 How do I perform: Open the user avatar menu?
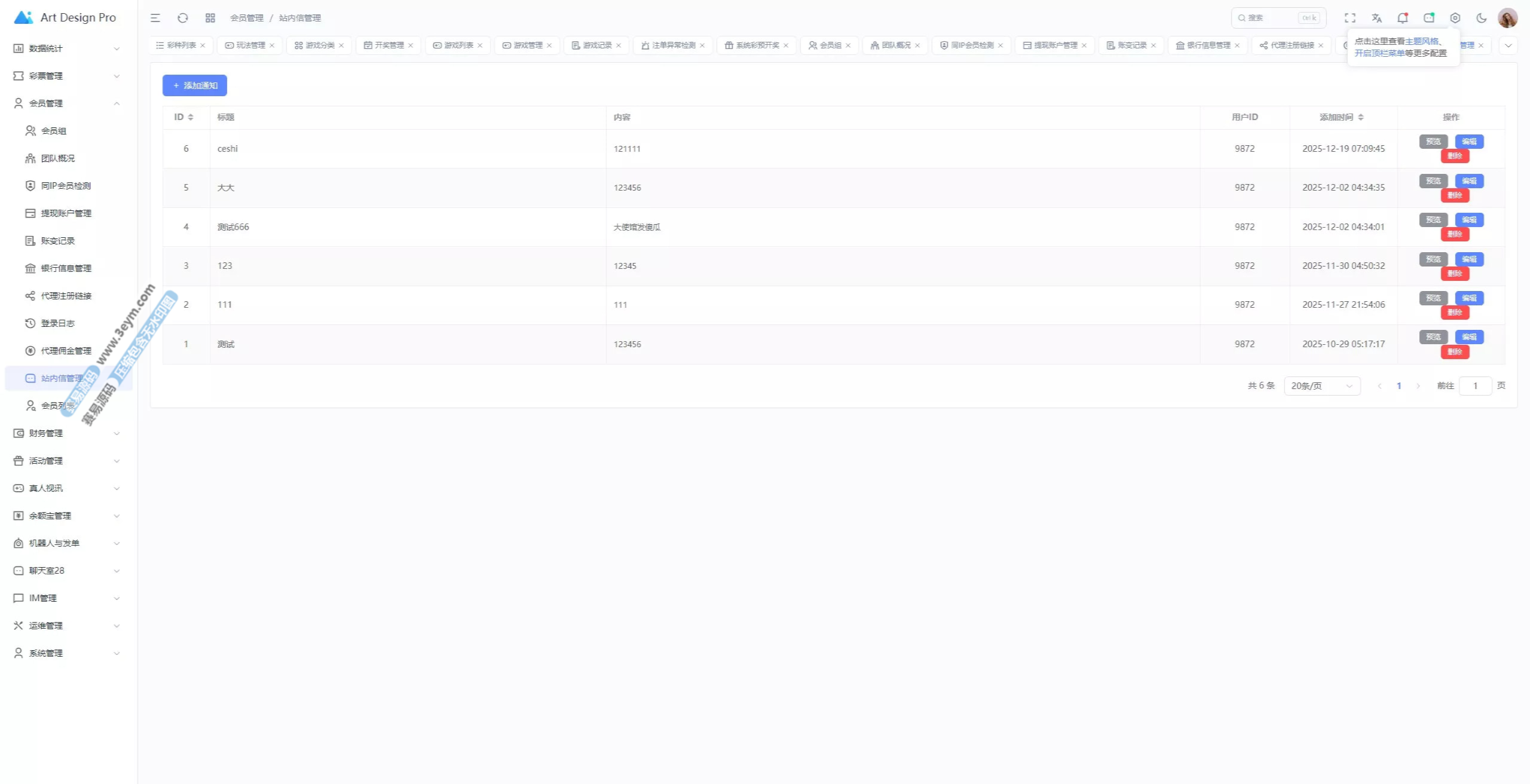[x=1507, y=18]
